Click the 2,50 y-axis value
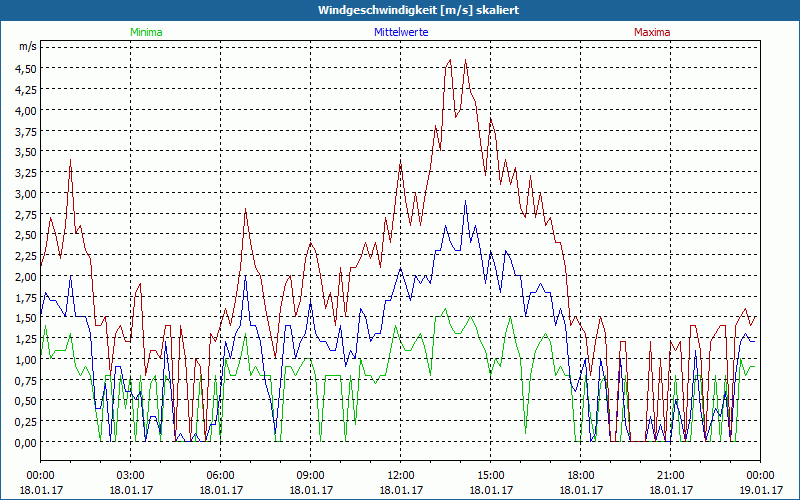This screenshot has width=800, height=500. (28, 235)
